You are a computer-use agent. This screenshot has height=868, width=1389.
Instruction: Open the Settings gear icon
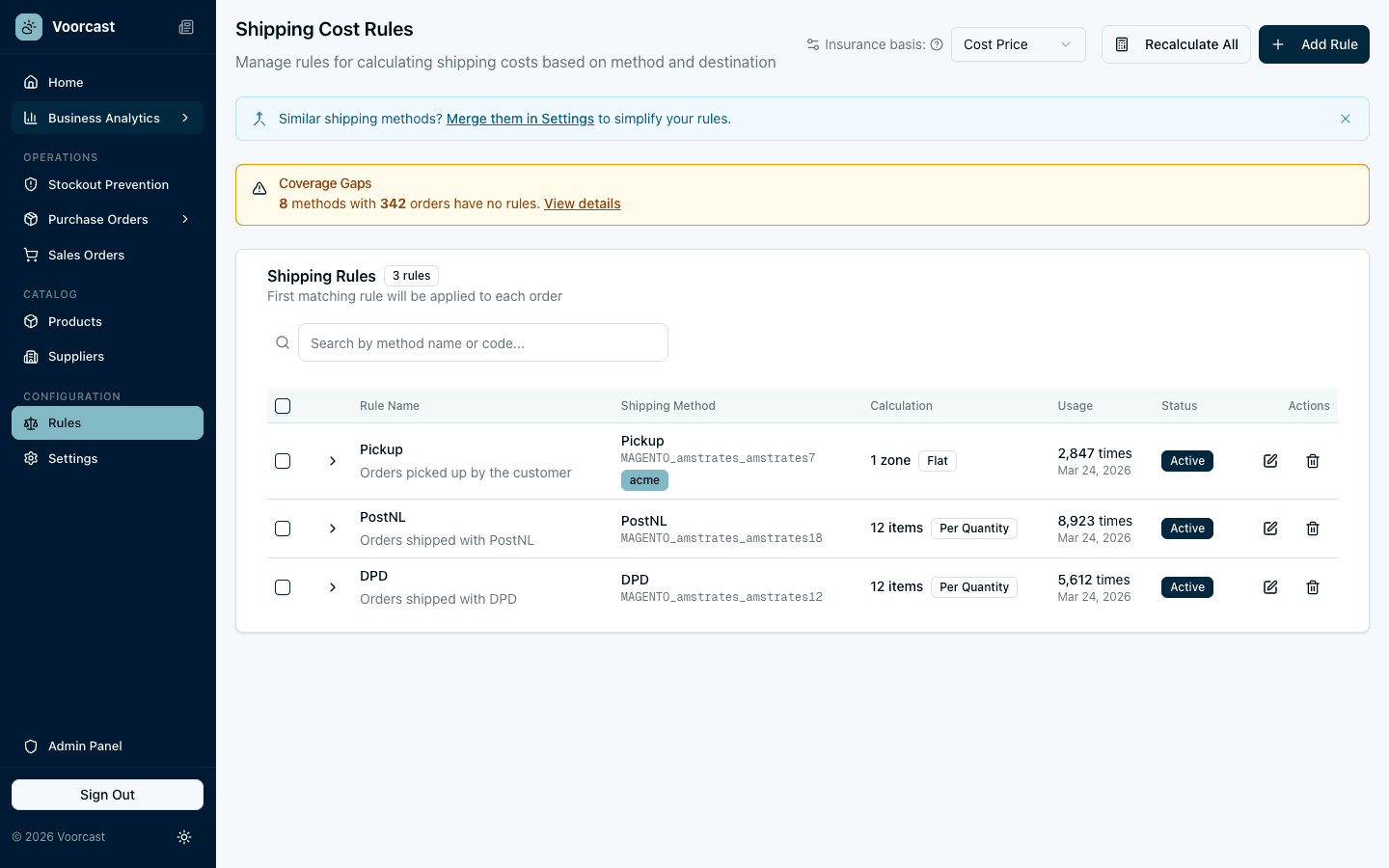coord(30,458)
